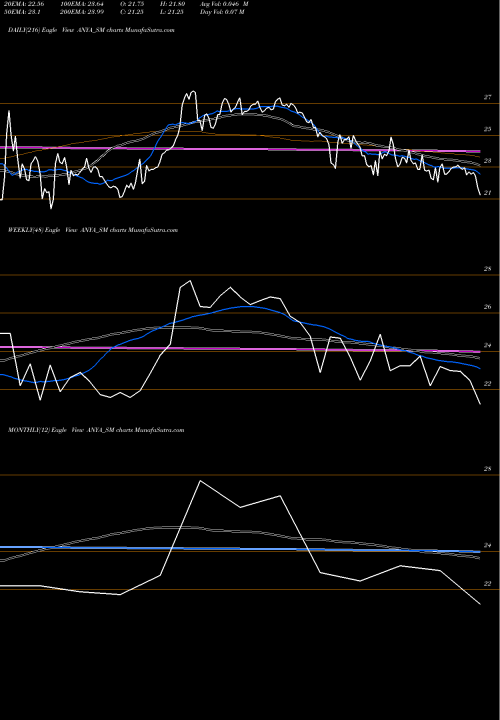Click the 23 price label on the daily chart
500x720 pixels.
(x=487, y=161)
